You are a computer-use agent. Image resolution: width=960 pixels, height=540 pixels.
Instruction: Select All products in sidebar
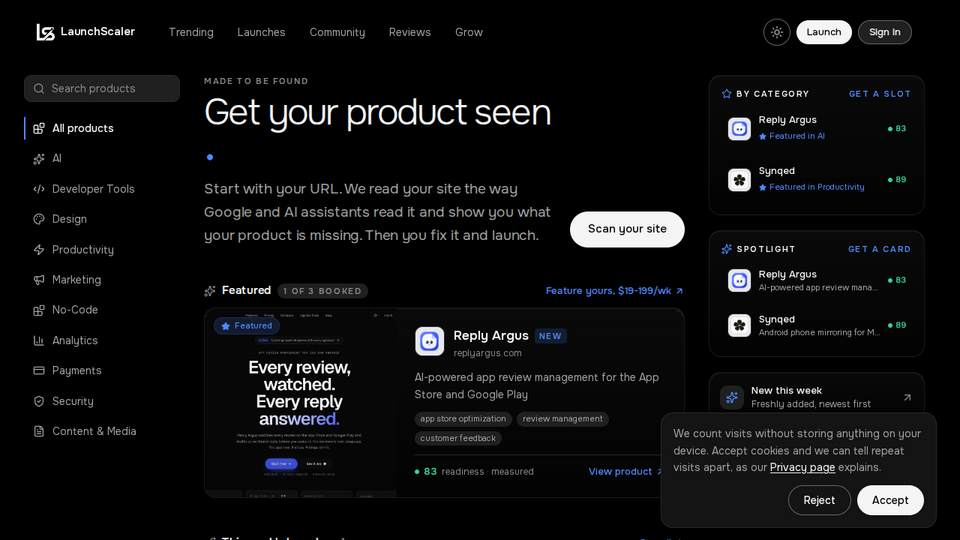102,129
